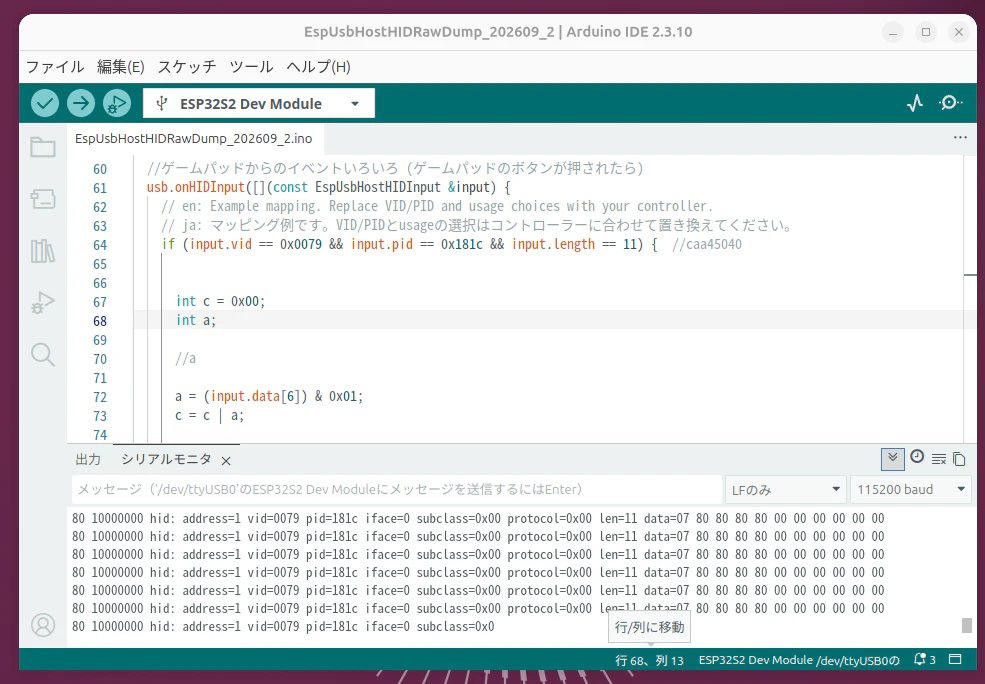Open the Library Manager books icon
Image resolution: width=985 pixels, height=684 pixels.
tap(43, 251)
